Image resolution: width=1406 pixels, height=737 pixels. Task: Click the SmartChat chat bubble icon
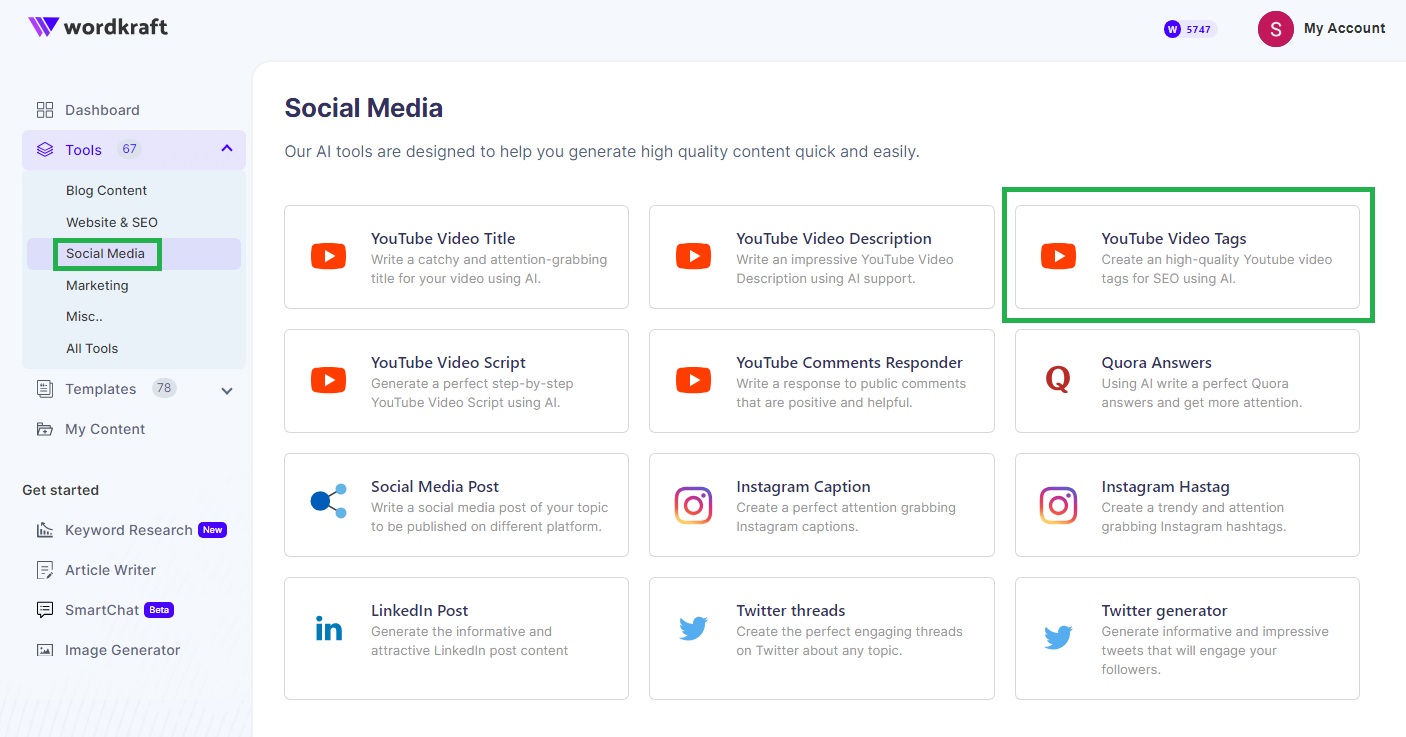(x=44, y=609)
